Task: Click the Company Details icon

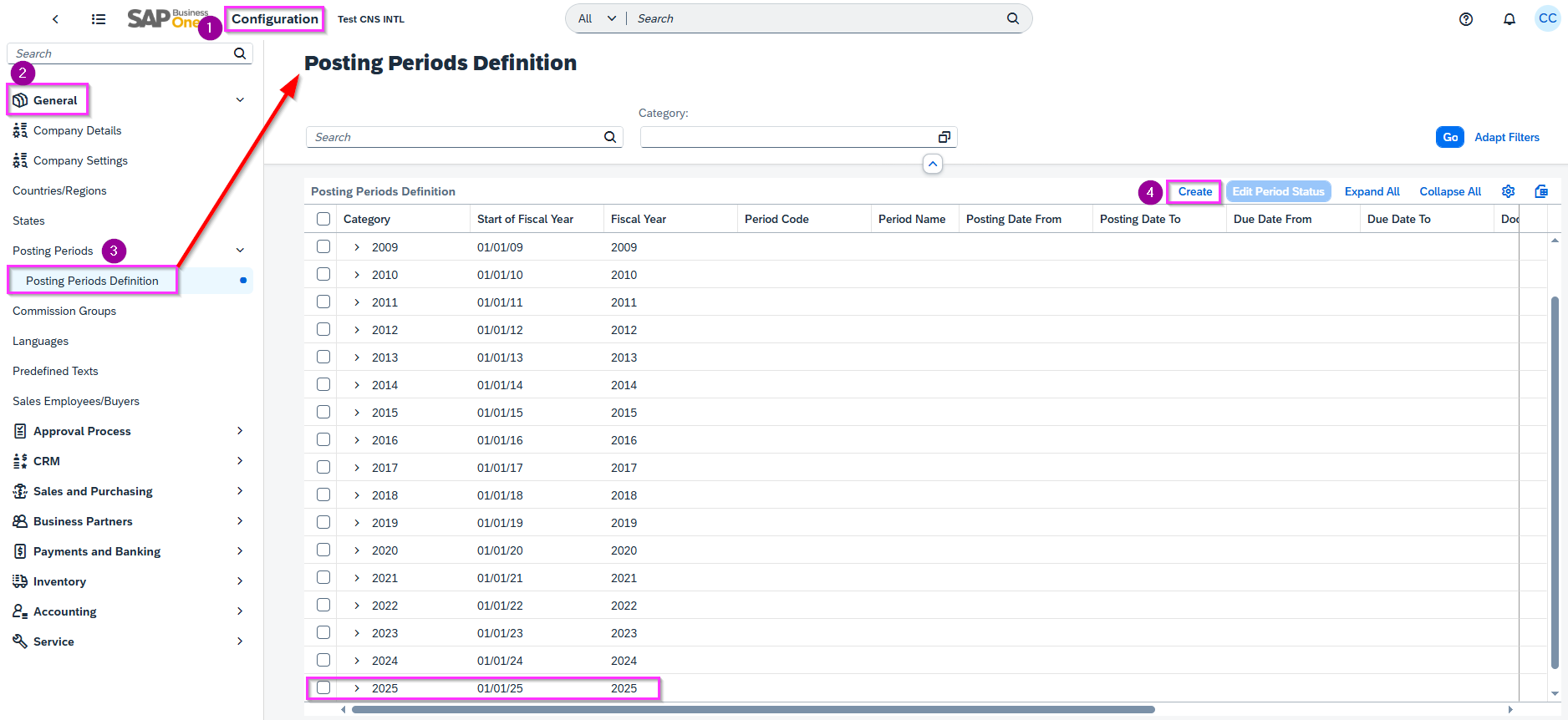Action: pyautogui.click(x=20, y=130)
